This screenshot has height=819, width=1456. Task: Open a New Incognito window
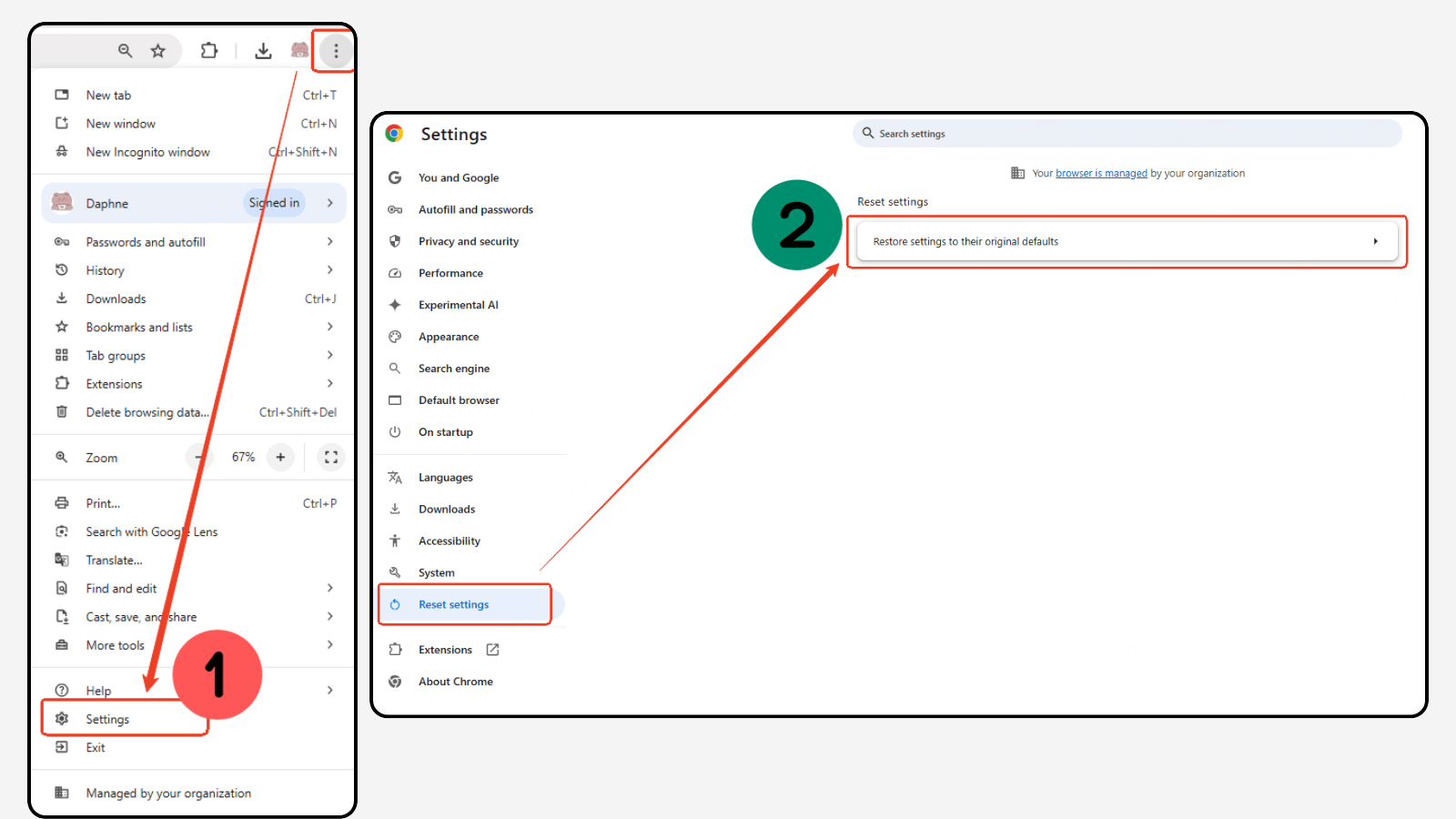click(x=147, y=151)
